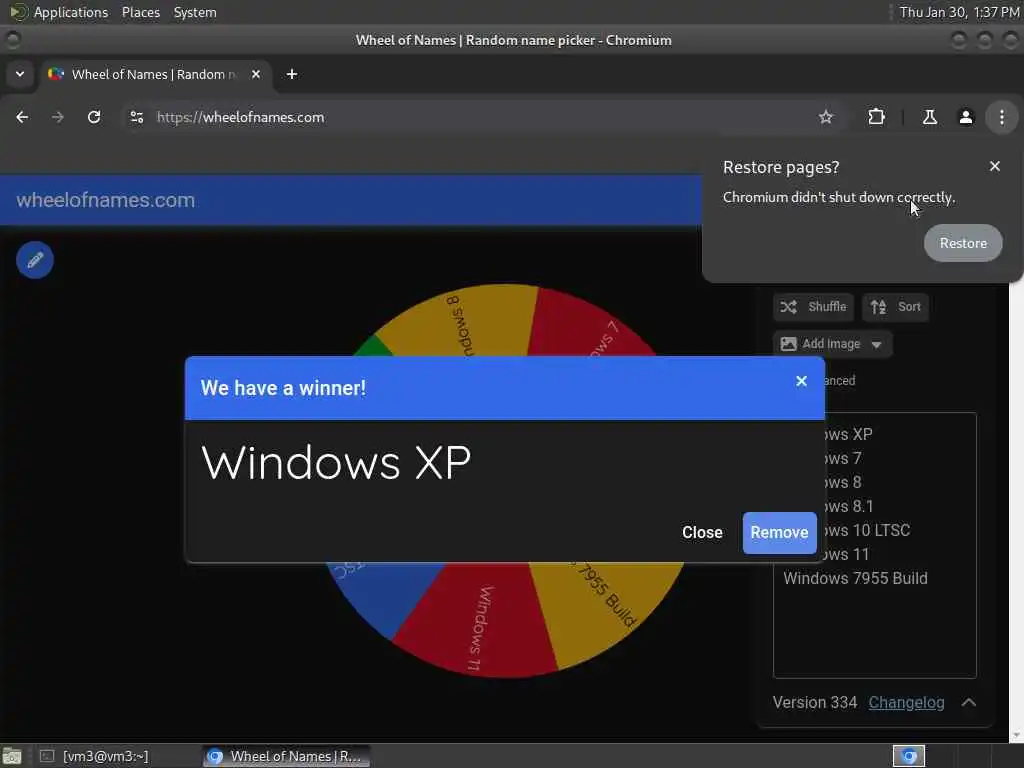Click the wheelofnames.com header logo text
Viewport: 1024px width, 768px height.
(x=105, y=200)
